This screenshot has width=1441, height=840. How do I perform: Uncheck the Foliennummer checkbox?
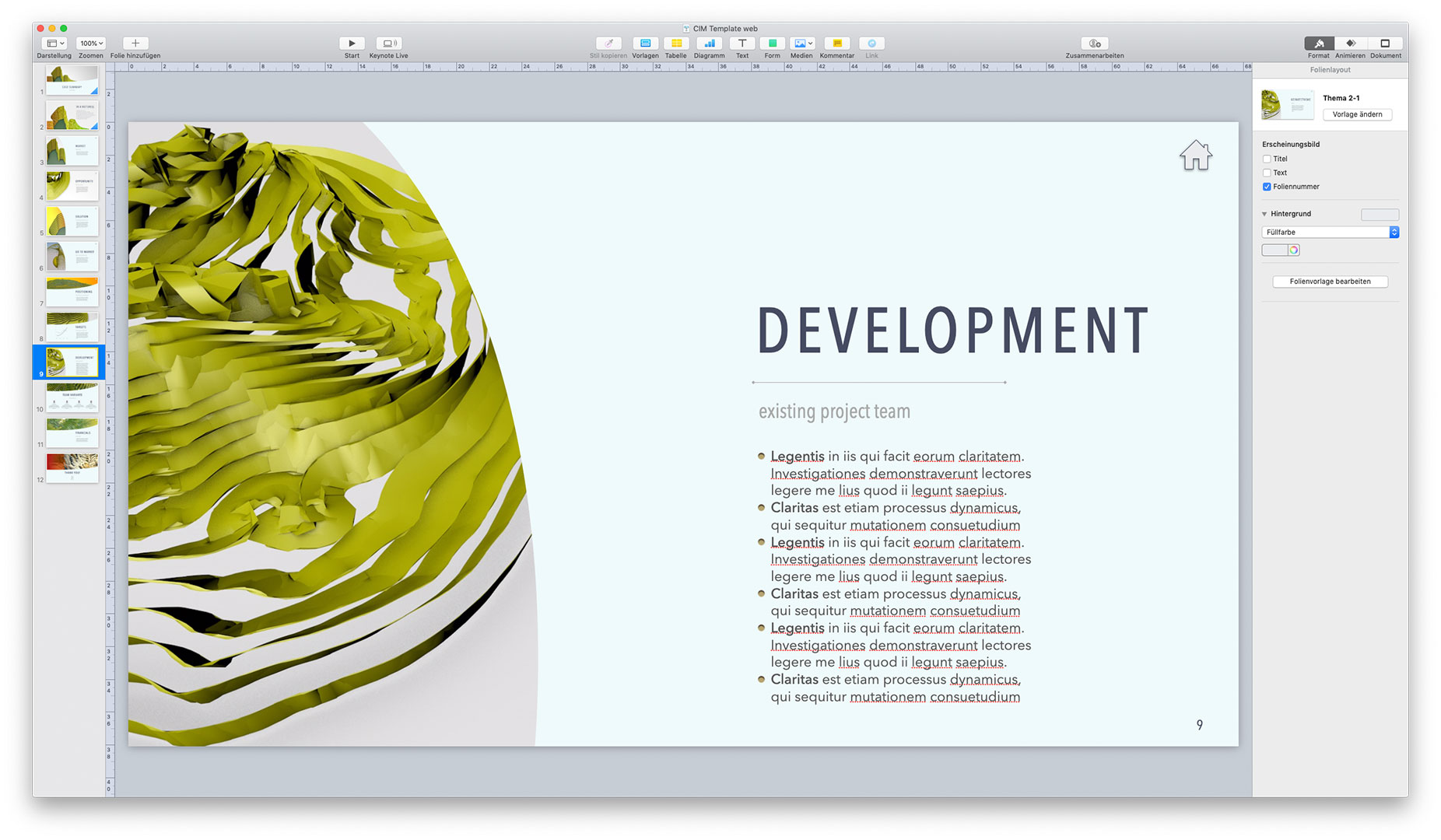[1267, 187]
